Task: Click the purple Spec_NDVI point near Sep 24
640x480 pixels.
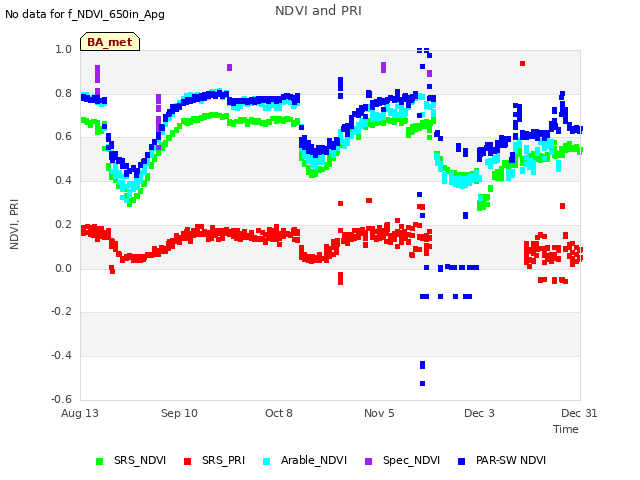Action: click(229, 67)
